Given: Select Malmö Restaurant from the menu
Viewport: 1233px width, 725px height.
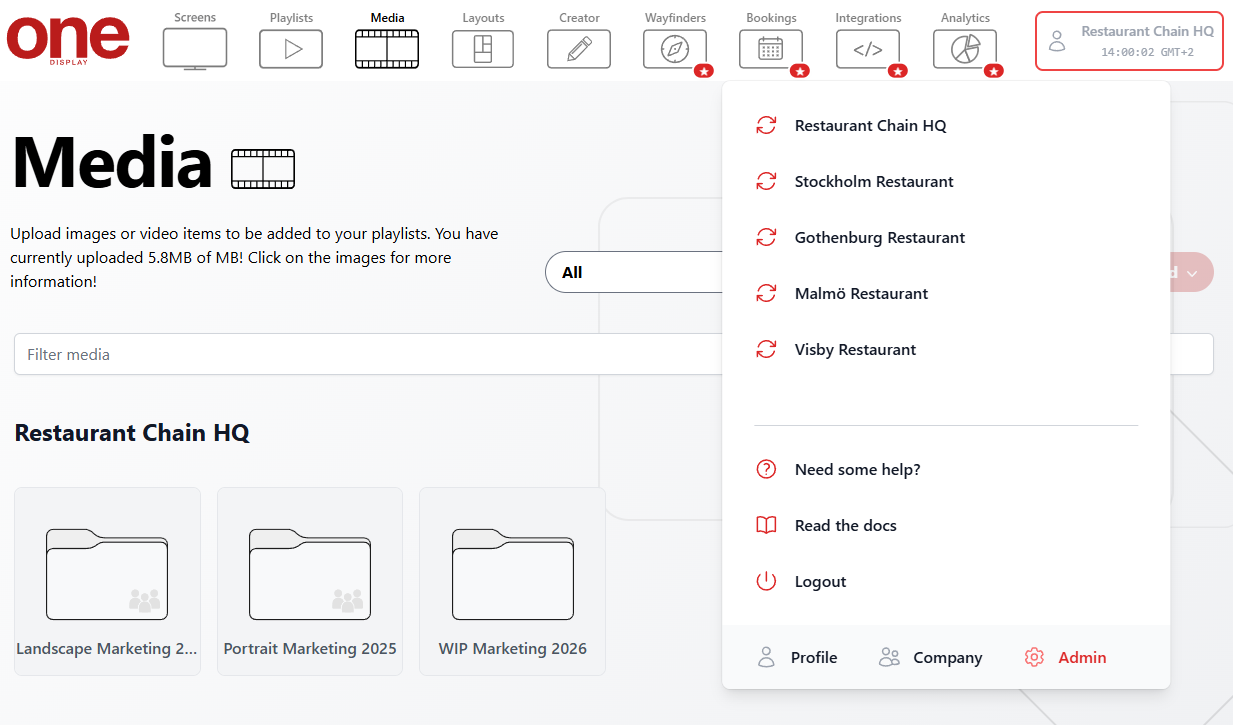Looking at the screenshot, I should point(861,293).
